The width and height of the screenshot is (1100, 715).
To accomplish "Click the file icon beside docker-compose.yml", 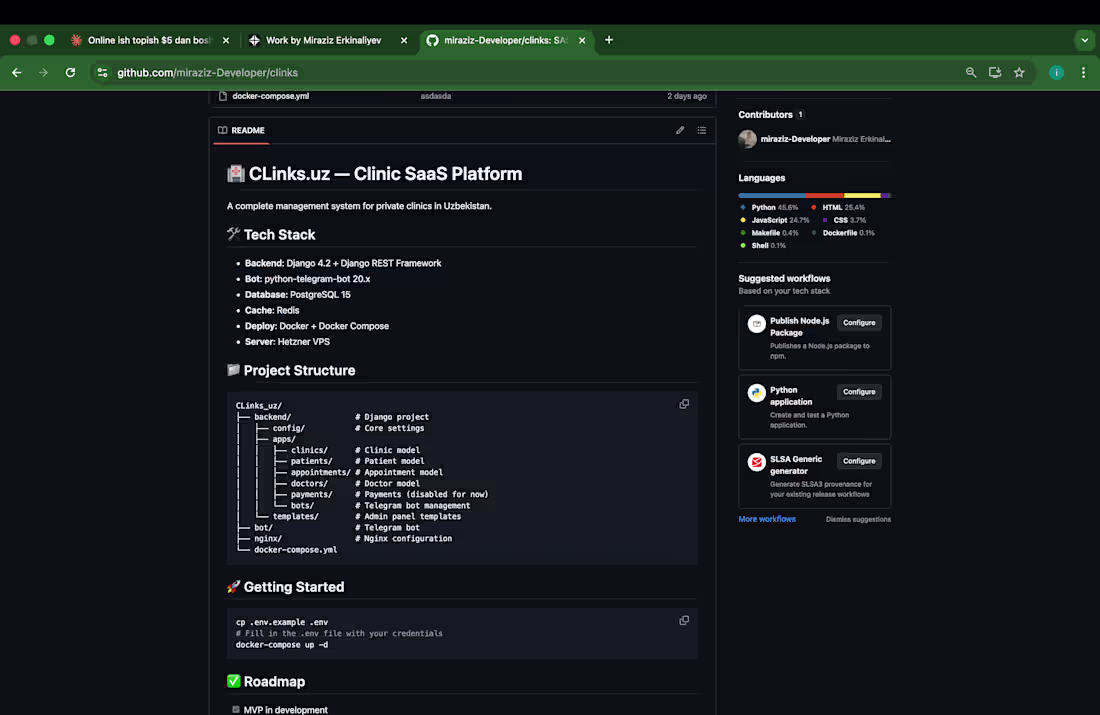I will click(222, 96).
